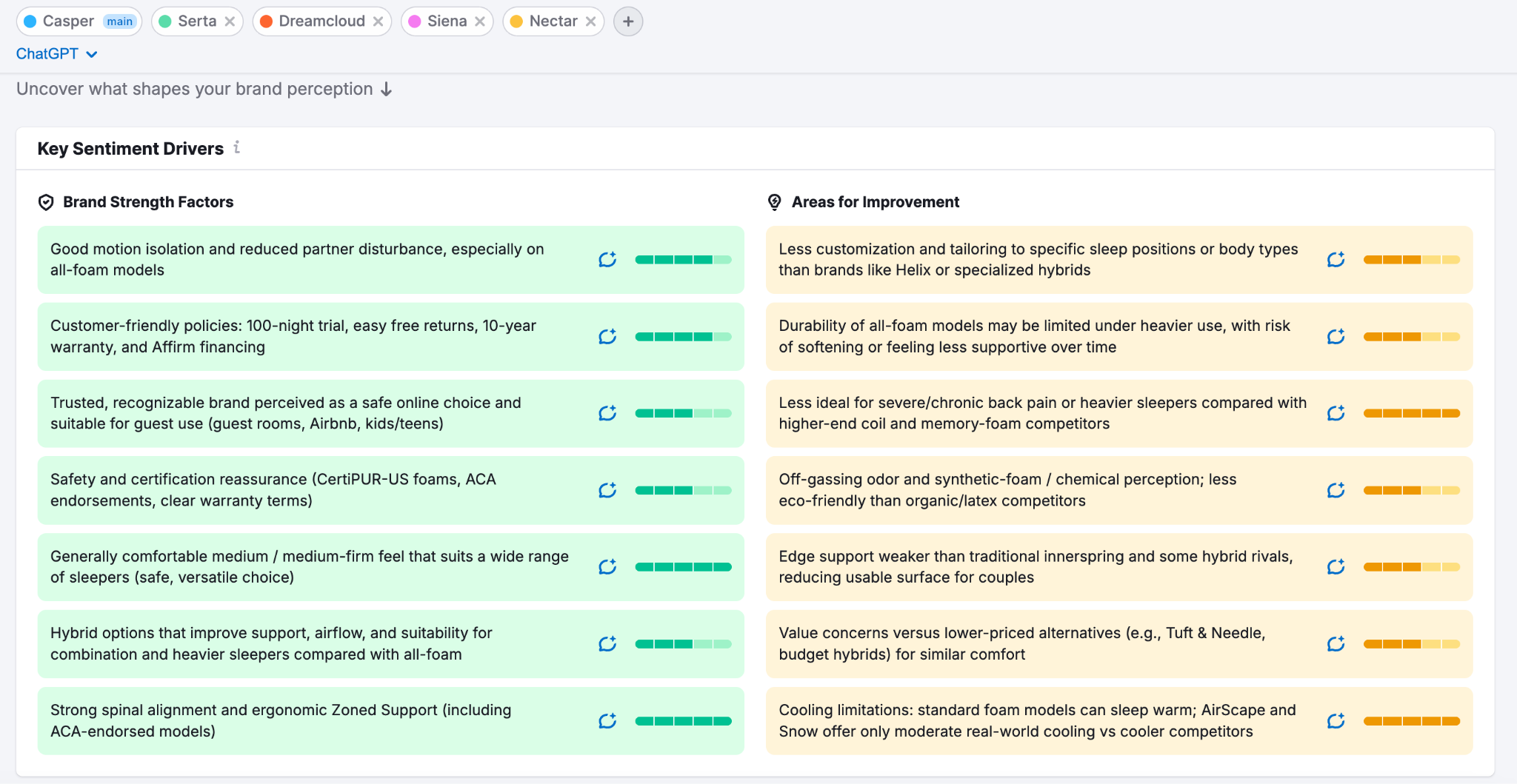Click the green dot on Serta tag
1517x784 pixels.
[165, 21]
